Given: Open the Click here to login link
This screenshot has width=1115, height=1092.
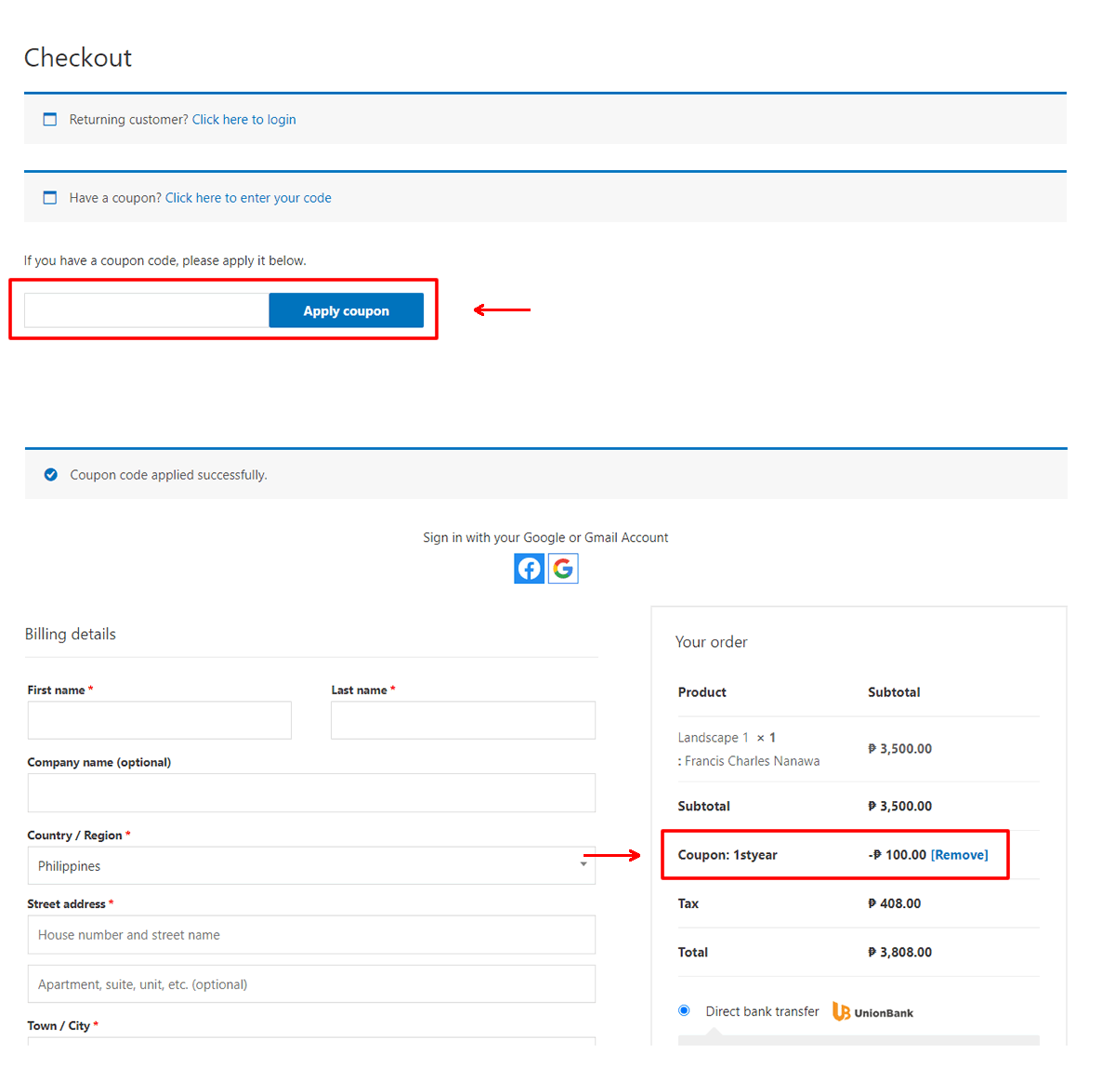Looking at the screenshot, I should 243,120.
